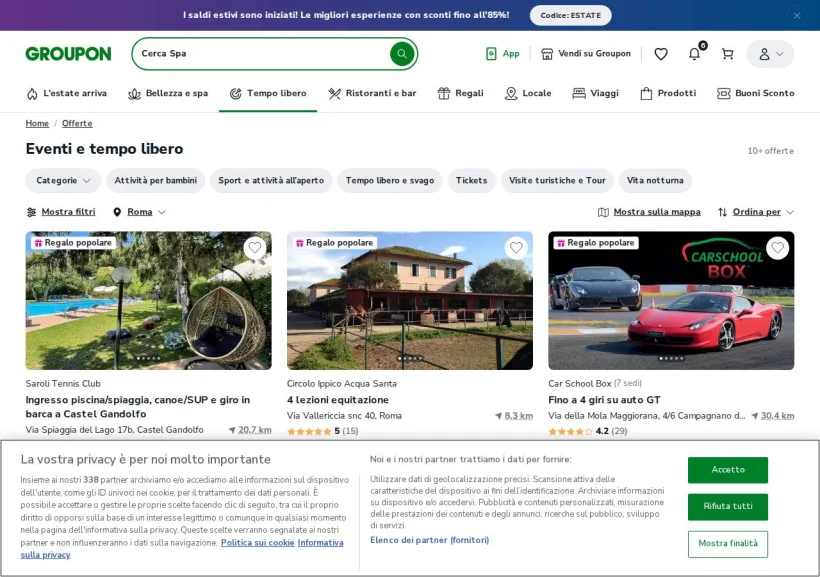Viewport: 820px width, 577px height.
Task: Open the Circolo Ippico stable image
Action: coord(410,301)
